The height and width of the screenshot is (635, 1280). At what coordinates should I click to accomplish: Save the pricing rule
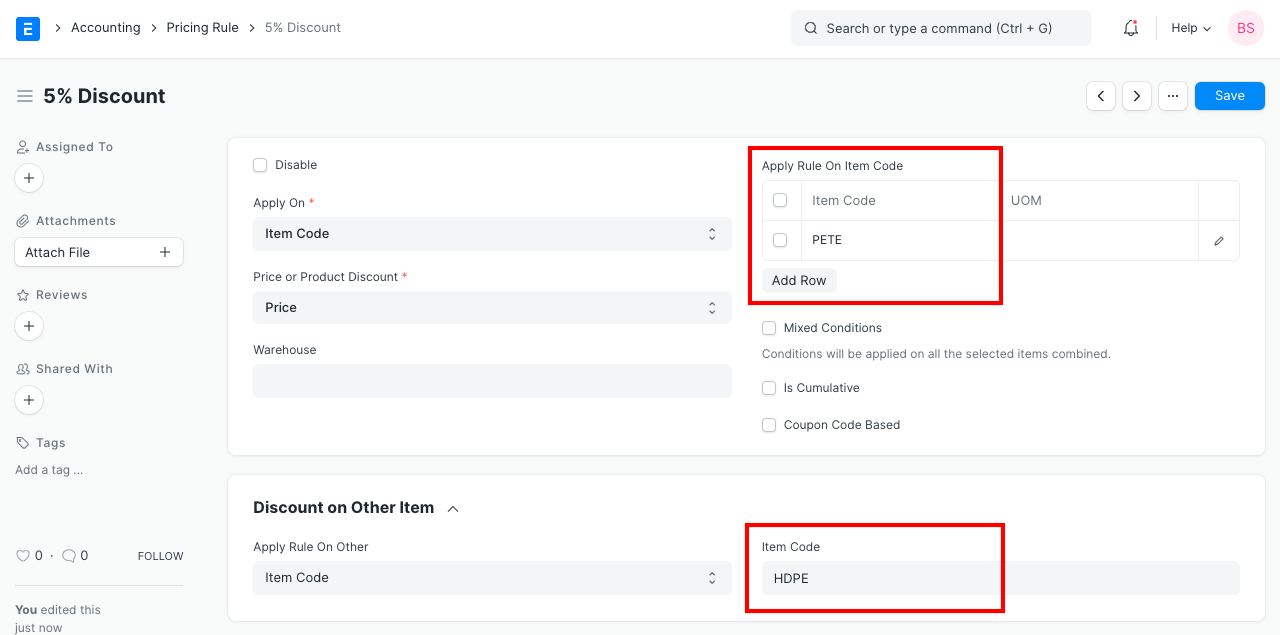(1229, 95)
